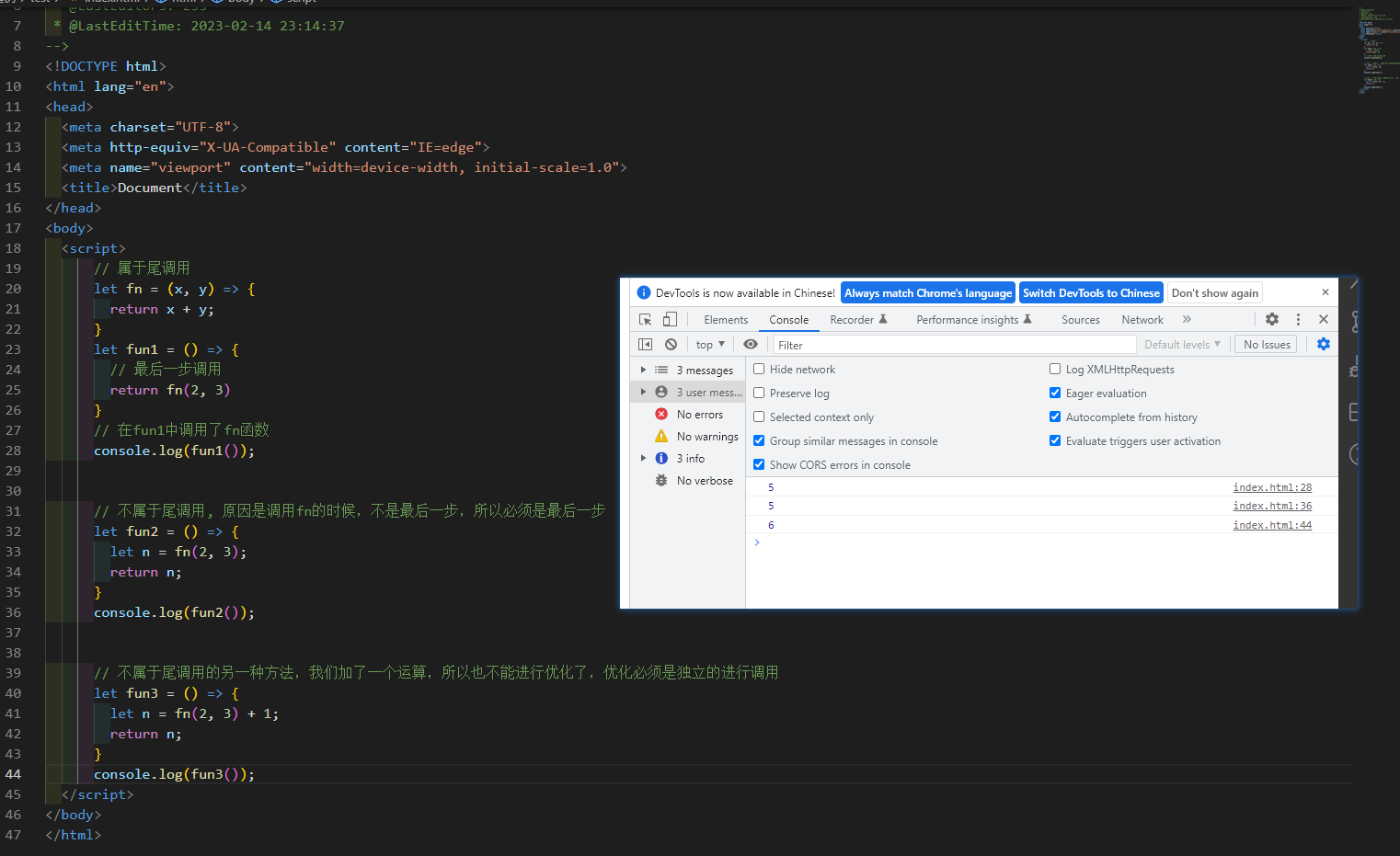Click Switch DevTools to Chinese button
Image resolution: width=1400 pixels, height=856 pixels.
pyautogui.click(x=1091, y=292)
